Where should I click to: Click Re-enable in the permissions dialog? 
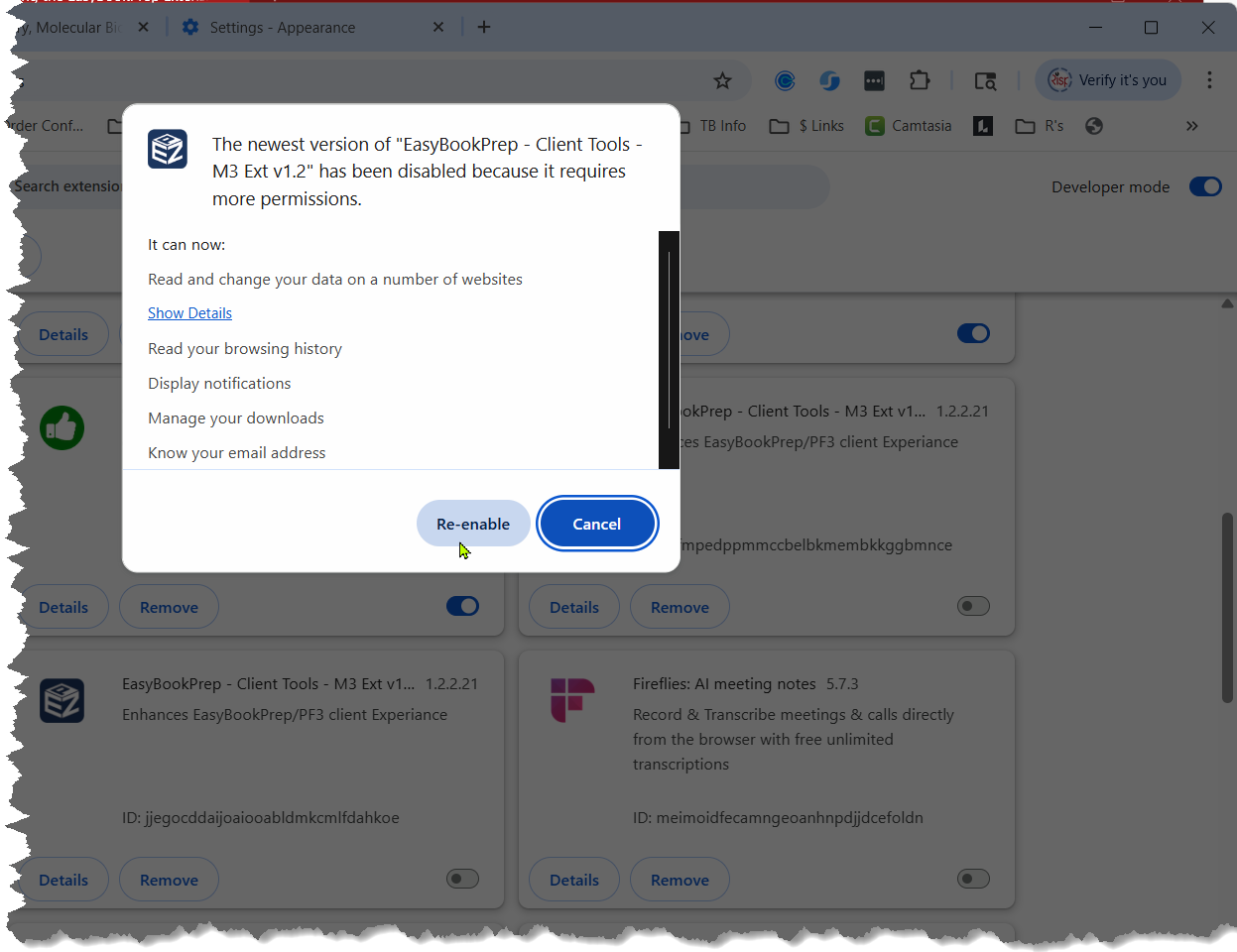click(473, 524)
